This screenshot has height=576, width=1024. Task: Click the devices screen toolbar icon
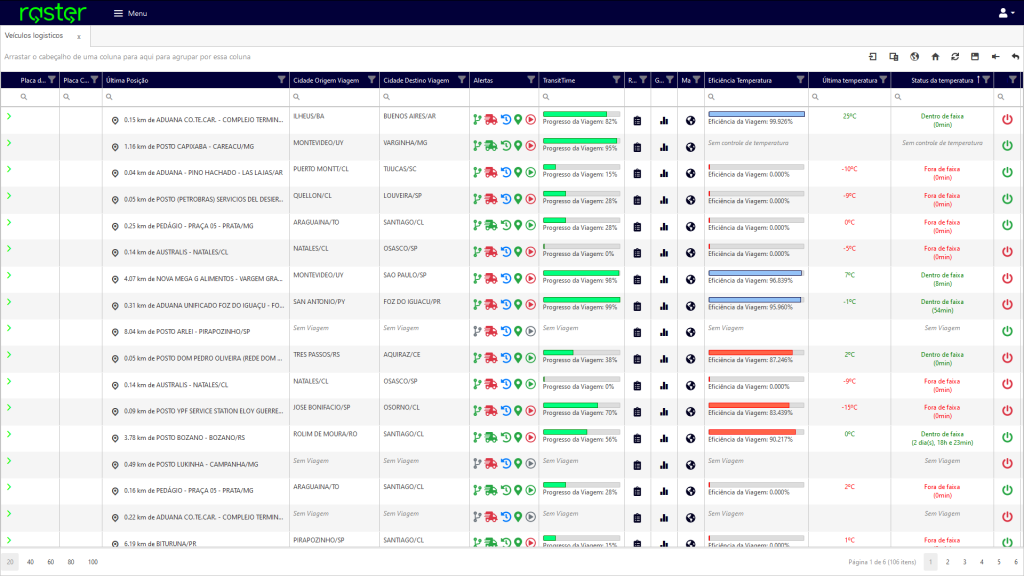(x=894, y=57)
